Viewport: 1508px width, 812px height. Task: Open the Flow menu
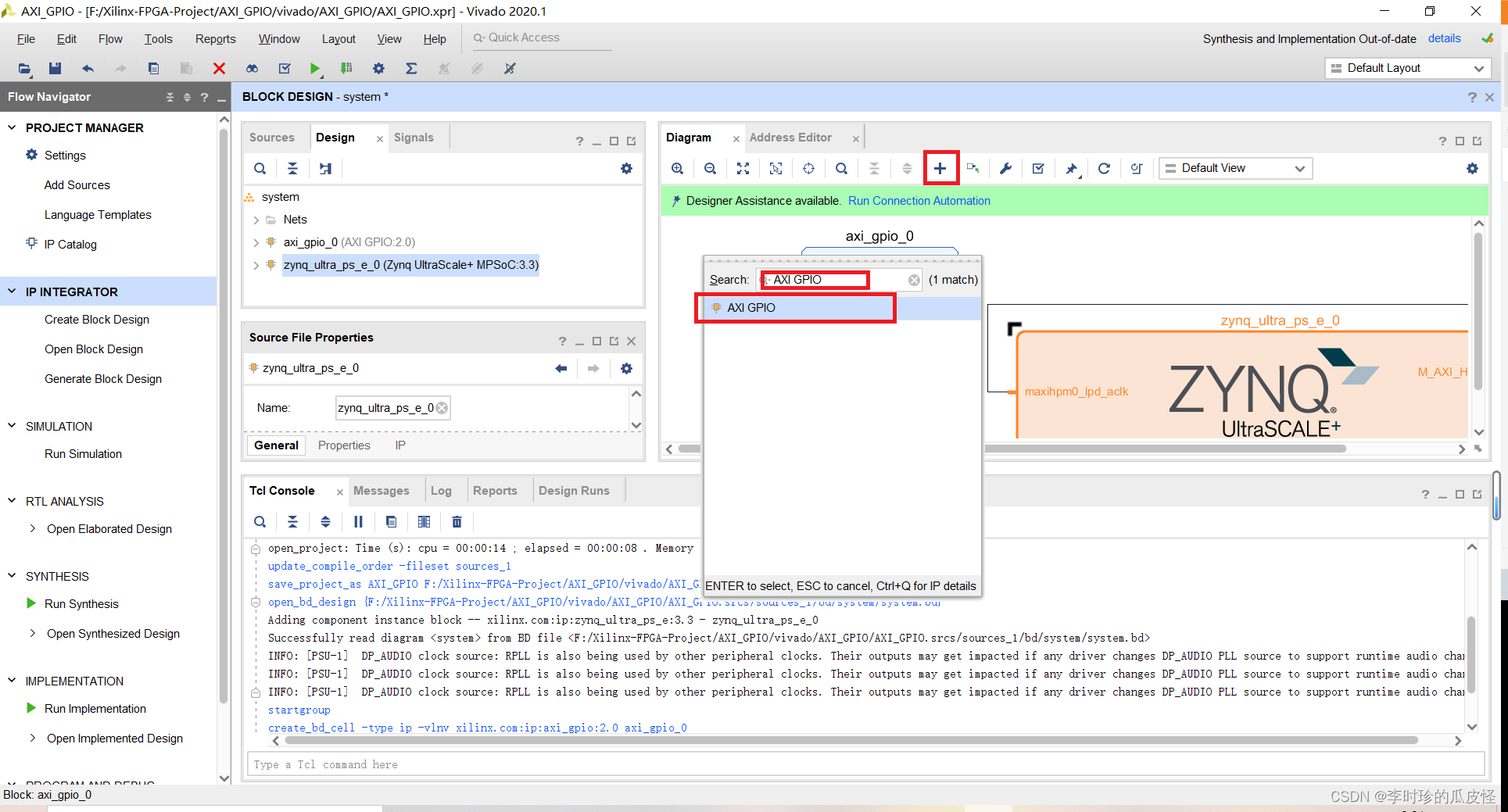110,38
